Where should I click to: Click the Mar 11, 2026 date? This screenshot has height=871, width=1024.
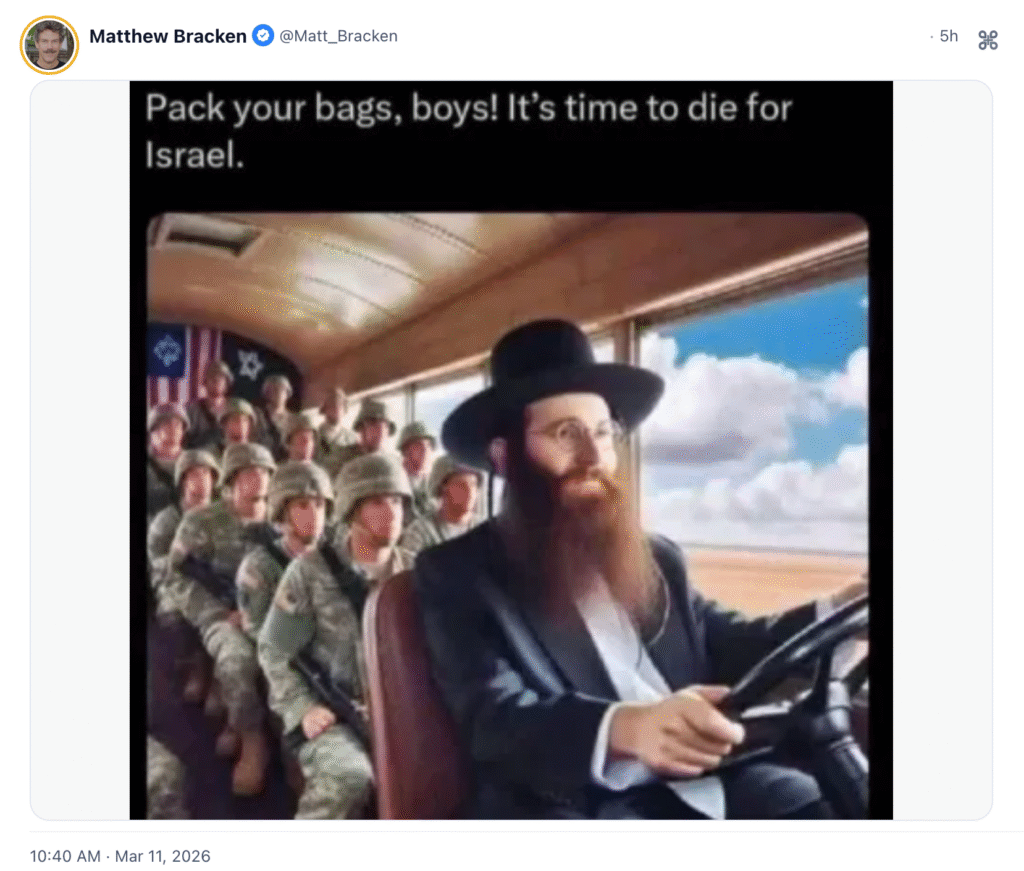pyautogui.click(x=163, y=856)
